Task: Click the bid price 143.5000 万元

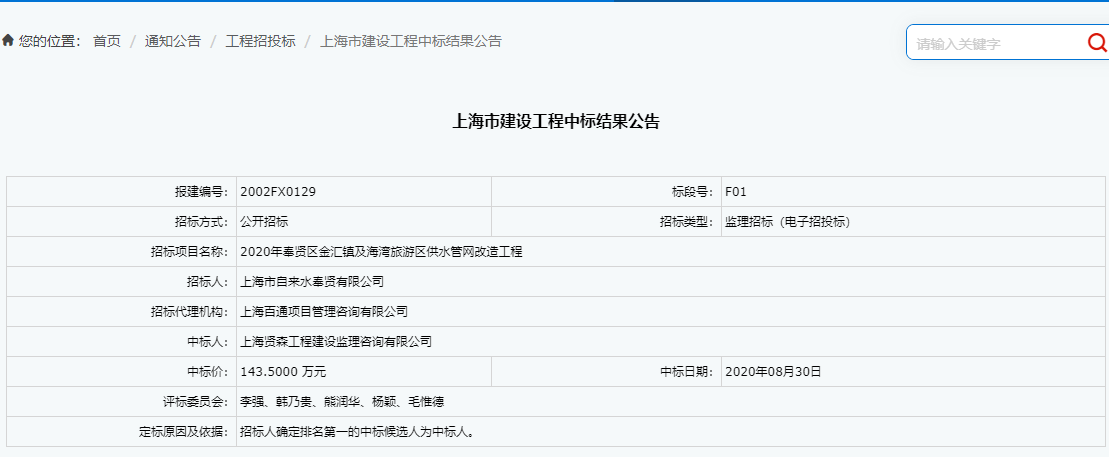Action: point(283,371)
